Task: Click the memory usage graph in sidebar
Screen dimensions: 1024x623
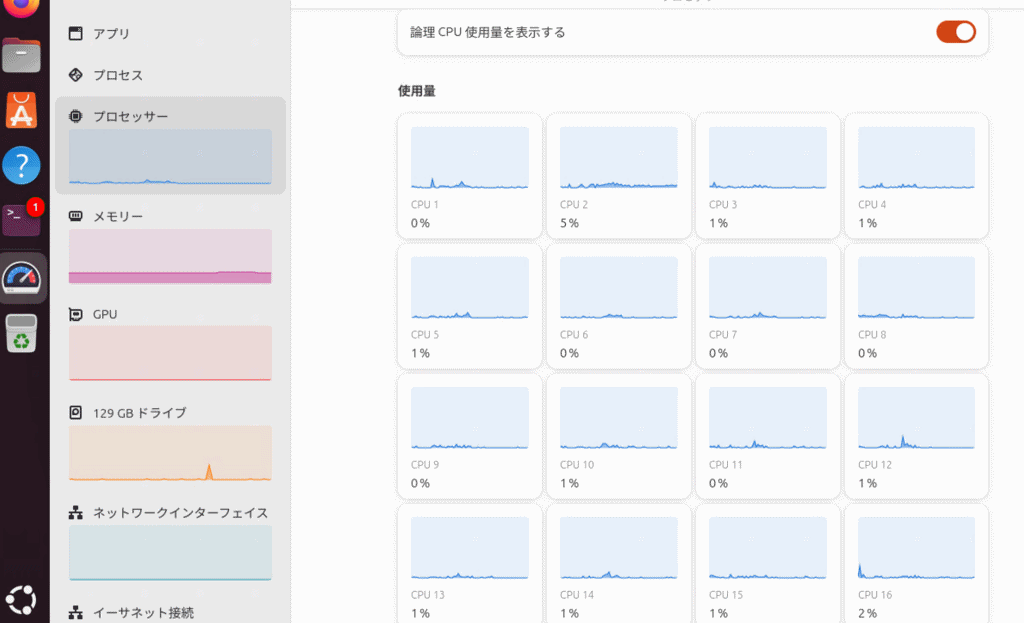Action: (x=170, y=256)
